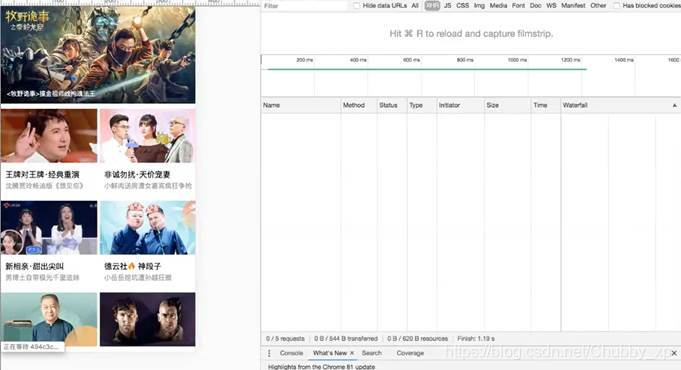Sort requests by Time column
Image resolution: width=681 pixels, height=370 pixels.
pyautogui.click(x=546, y=105)
